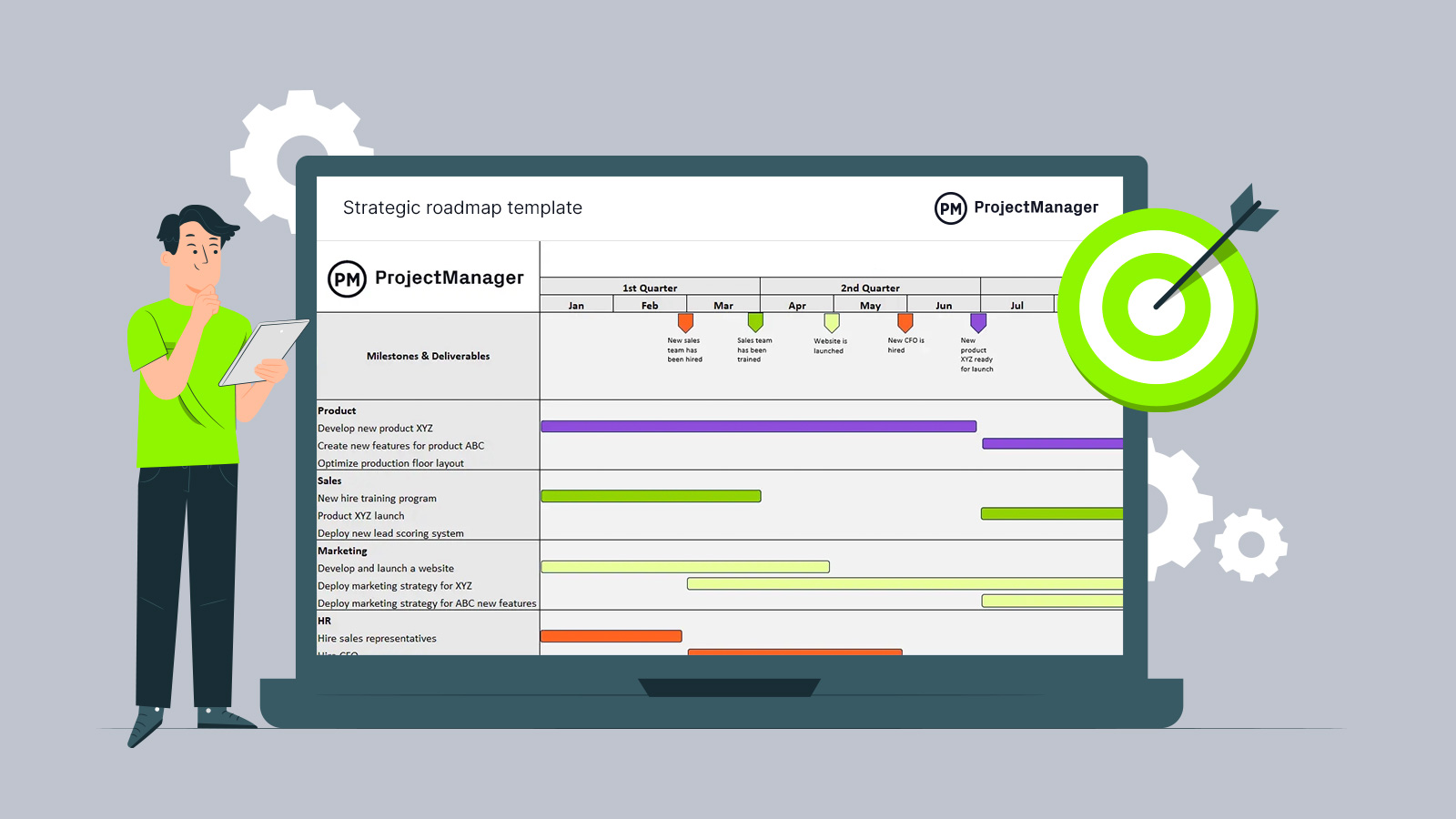Select the 'Develop new product XYZ' purple bar

(758, 426)
